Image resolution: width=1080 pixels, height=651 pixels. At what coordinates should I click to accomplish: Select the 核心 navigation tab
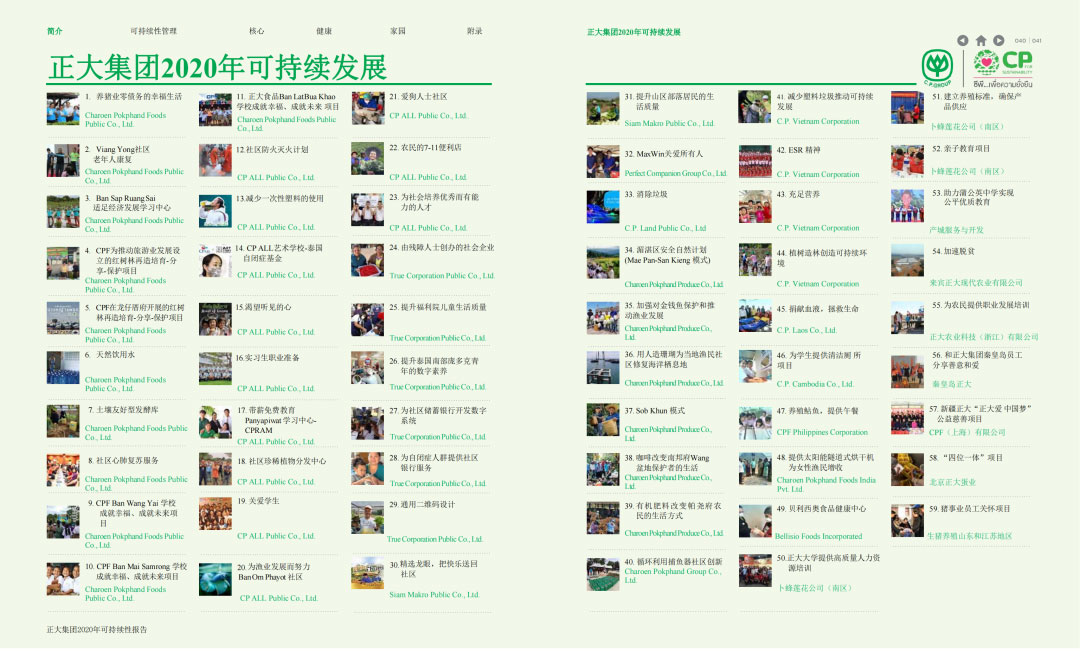pyautogui.click(x=257, y=31)
